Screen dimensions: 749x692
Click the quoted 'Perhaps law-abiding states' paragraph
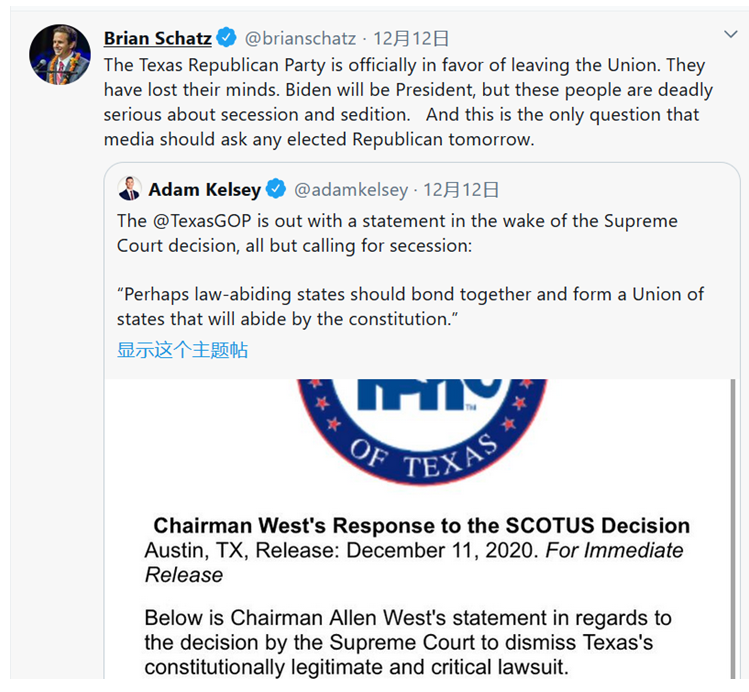410,307
